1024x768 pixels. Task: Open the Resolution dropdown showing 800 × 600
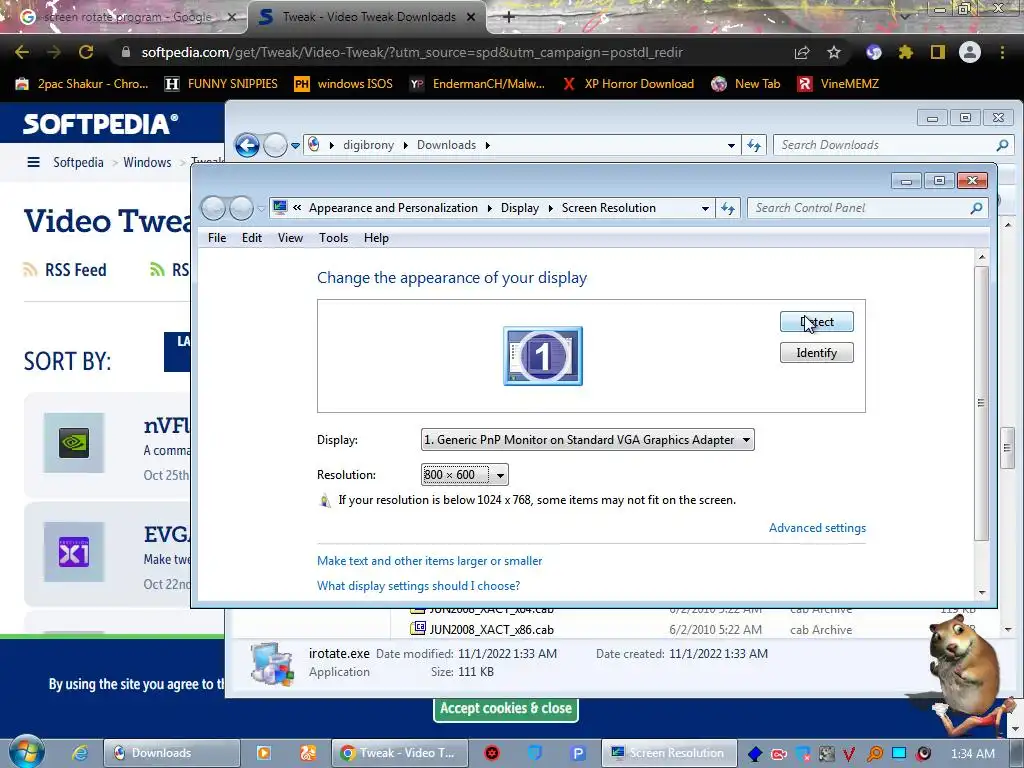tap(464, 475)
